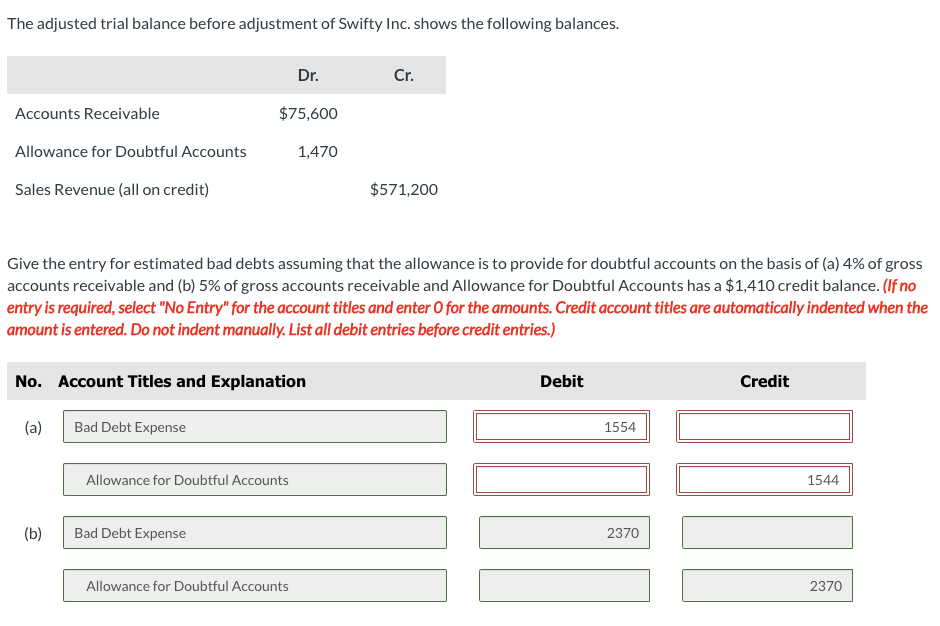This screenshot has height=626, width=940.
Task: Select the empty credit field for Bad Debt Expense (b)
Action: (x=766, y=532)
